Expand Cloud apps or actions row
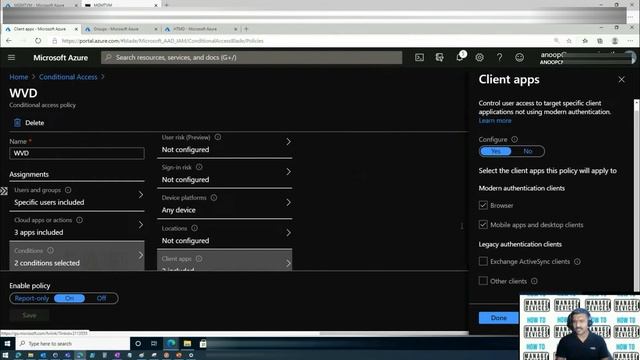Viewport: 640px width, 360px height. tap(77, 226)
